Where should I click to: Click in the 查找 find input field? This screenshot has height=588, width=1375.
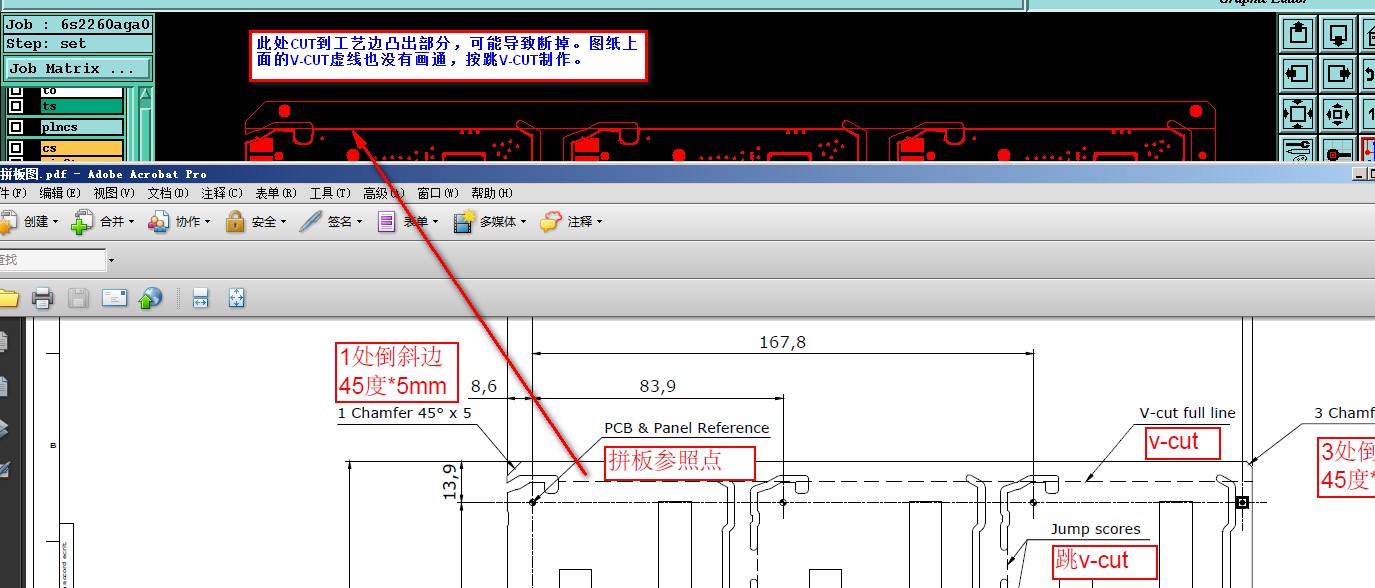pyautogui.click(x=52, y=260)
